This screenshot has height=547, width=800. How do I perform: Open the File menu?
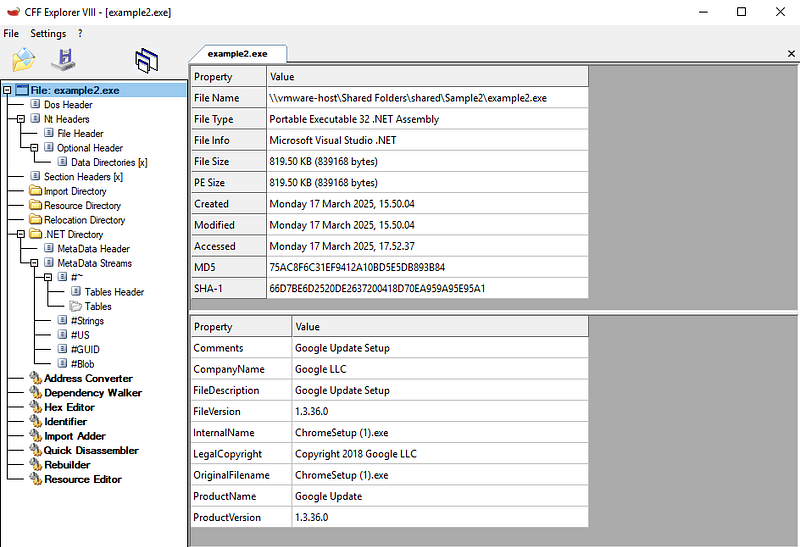point(11,34)
